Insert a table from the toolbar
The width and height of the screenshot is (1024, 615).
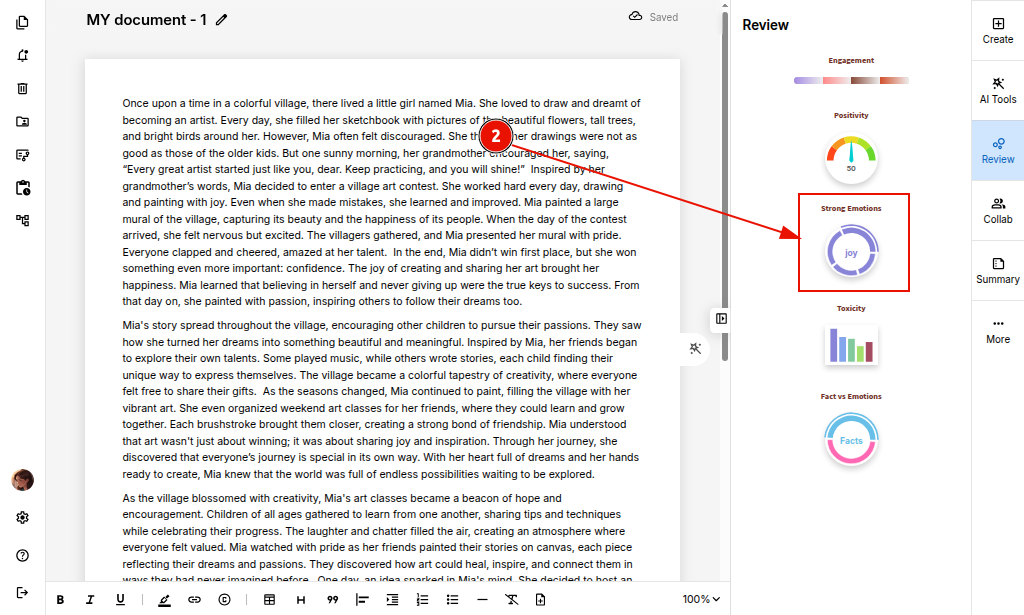click(269, 600)
